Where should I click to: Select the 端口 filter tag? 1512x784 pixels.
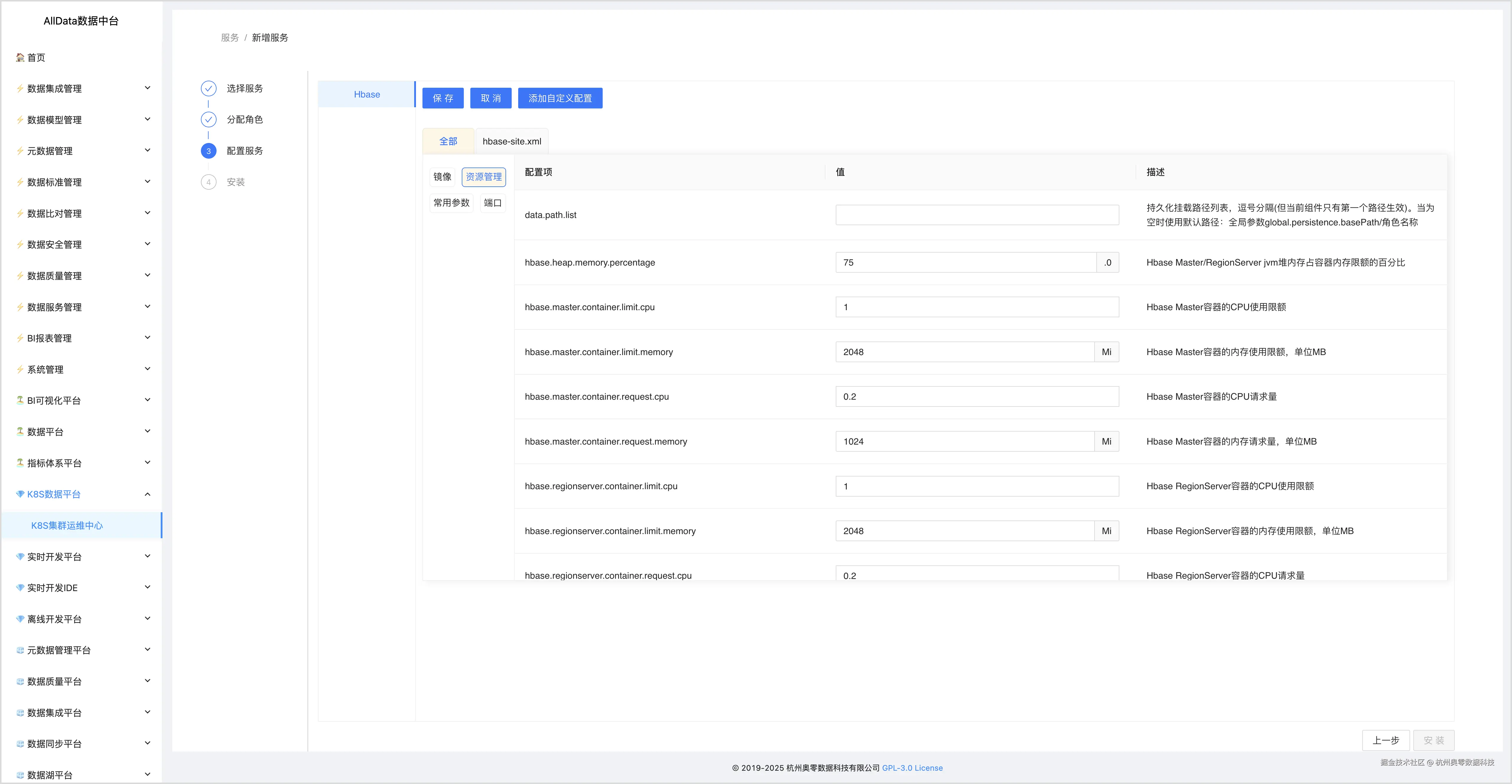pos(492,203)
